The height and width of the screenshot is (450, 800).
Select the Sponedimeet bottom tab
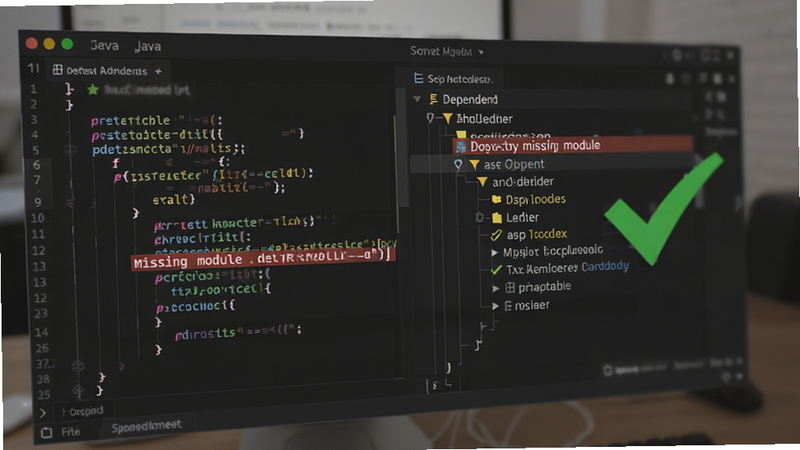coord(146,426)
